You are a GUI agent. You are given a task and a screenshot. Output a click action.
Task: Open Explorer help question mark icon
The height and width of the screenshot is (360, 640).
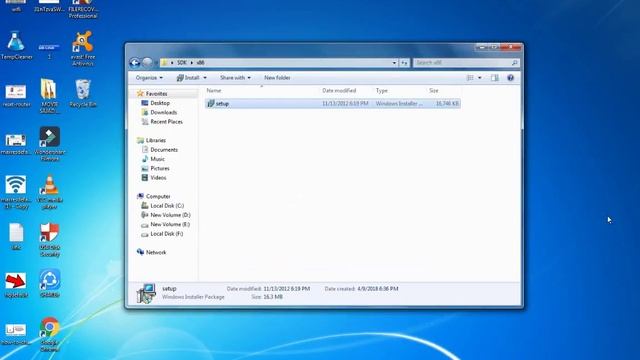[511, 78]
